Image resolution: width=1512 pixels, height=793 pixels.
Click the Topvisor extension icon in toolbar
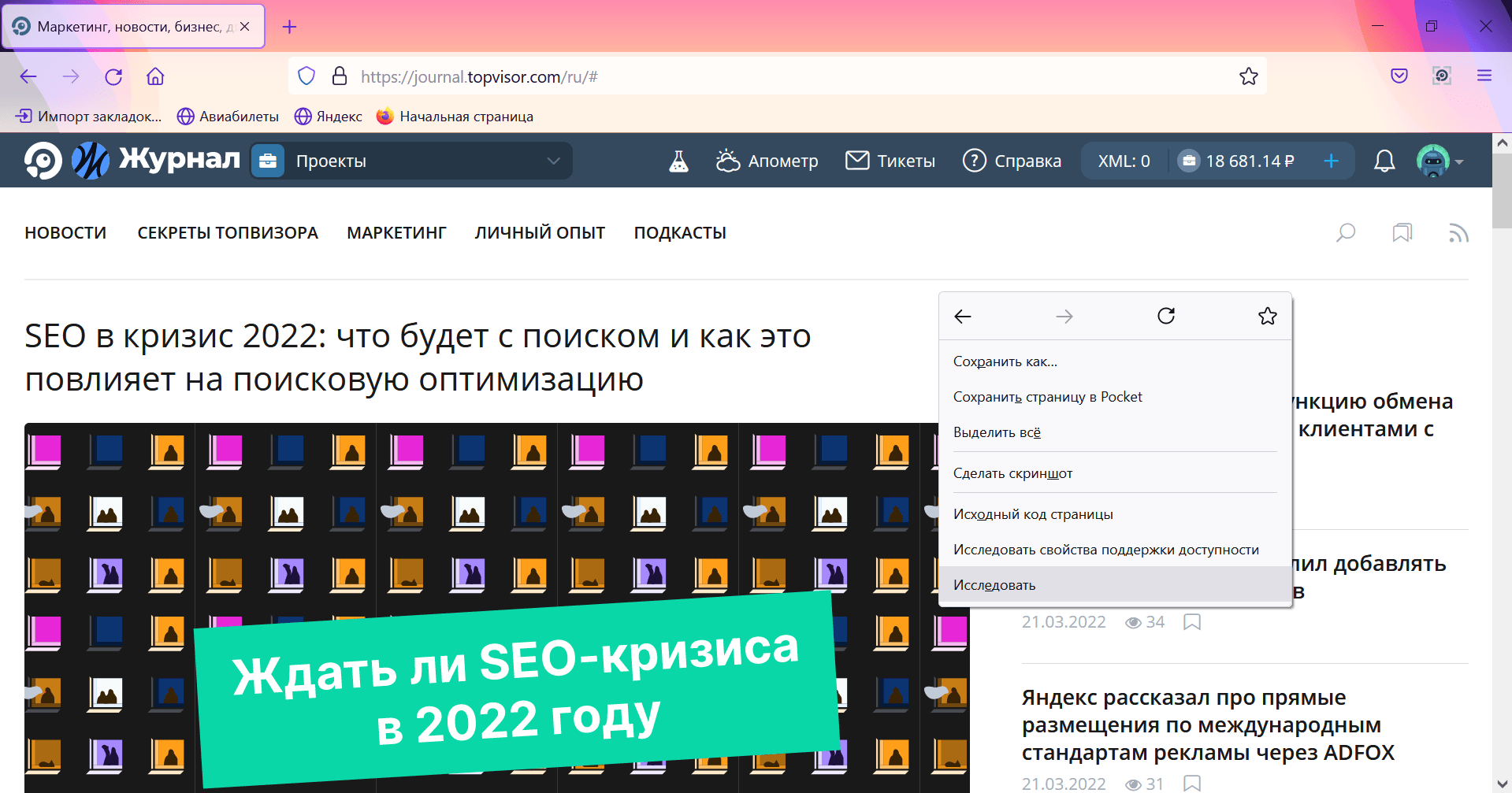(1442, 76)
